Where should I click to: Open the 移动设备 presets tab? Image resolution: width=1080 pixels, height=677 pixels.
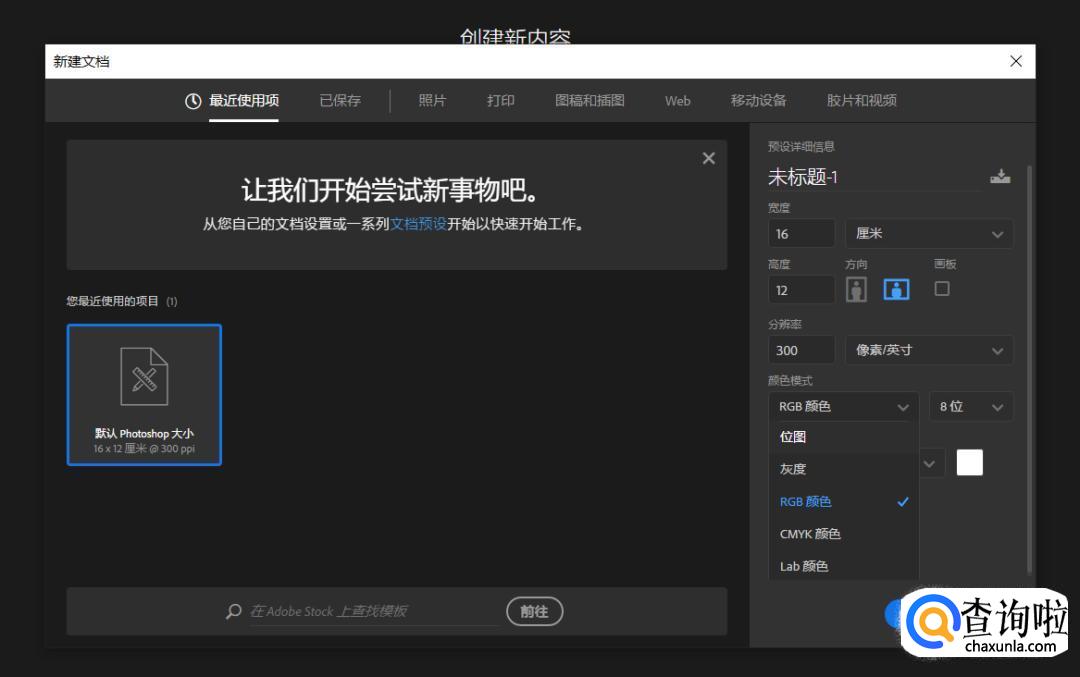click(x=758, y=101)
